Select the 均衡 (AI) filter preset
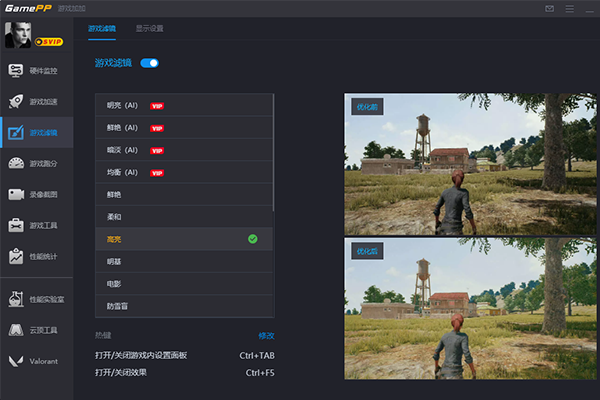600x400 pixels. (x=184, y=172)
